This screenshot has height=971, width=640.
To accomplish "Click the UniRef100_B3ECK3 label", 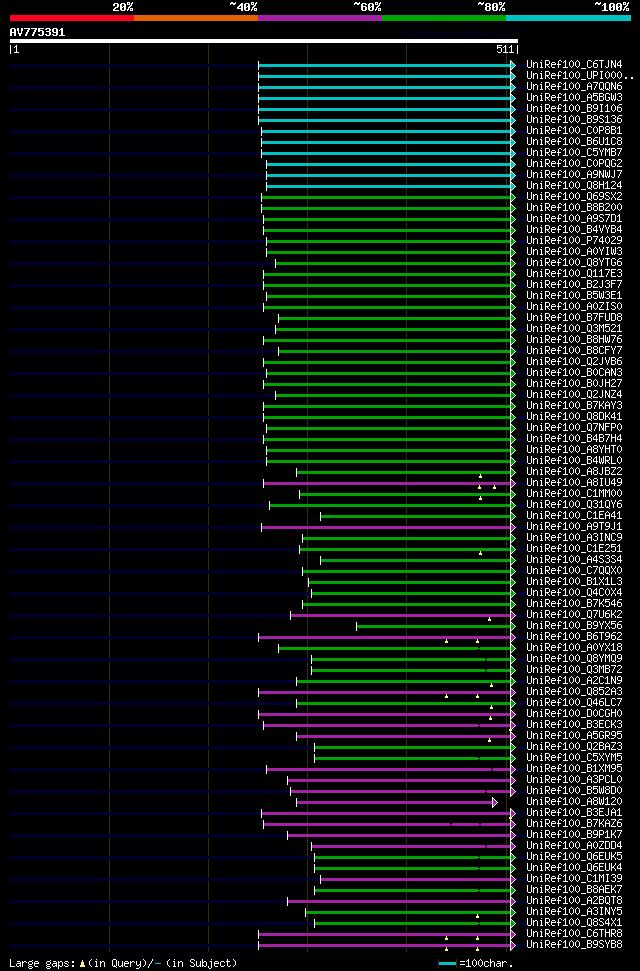I will (574, 726).
